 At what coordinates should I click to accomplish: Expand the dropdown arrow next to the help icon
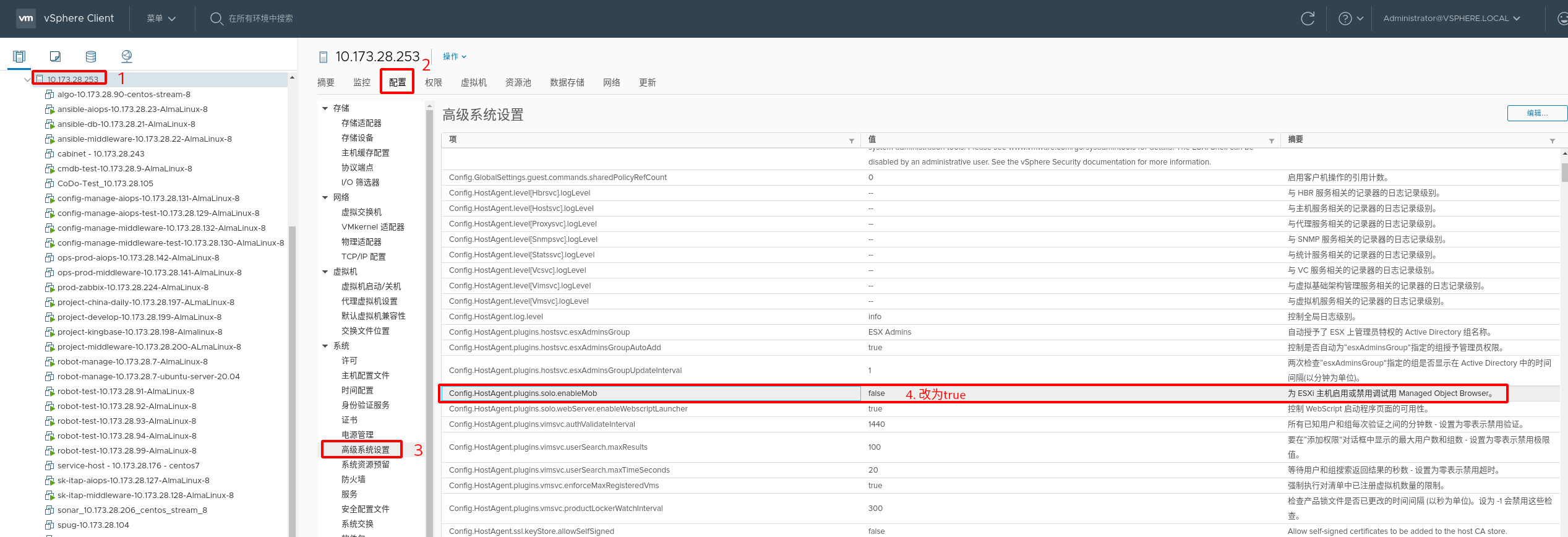[x=1360, y=19]
